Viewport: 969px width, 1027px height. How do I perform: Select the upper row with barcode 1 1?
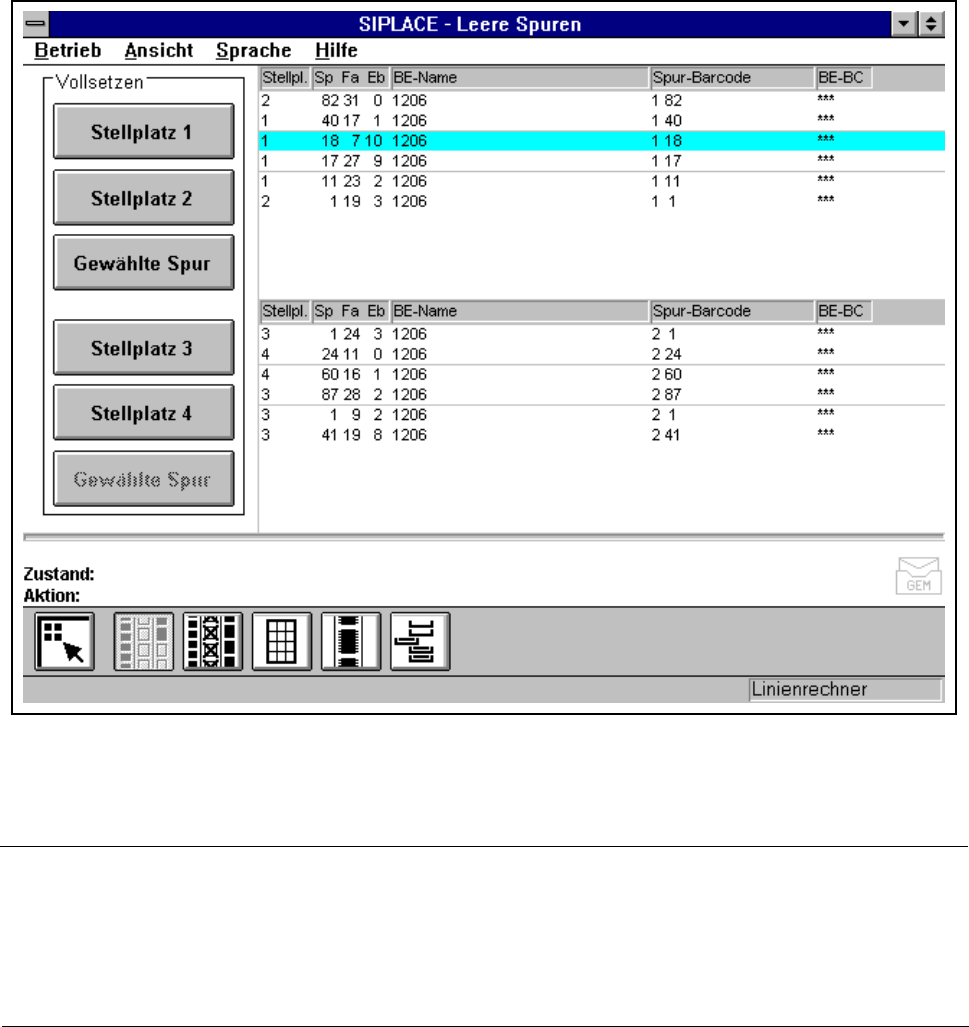[601, 202]
